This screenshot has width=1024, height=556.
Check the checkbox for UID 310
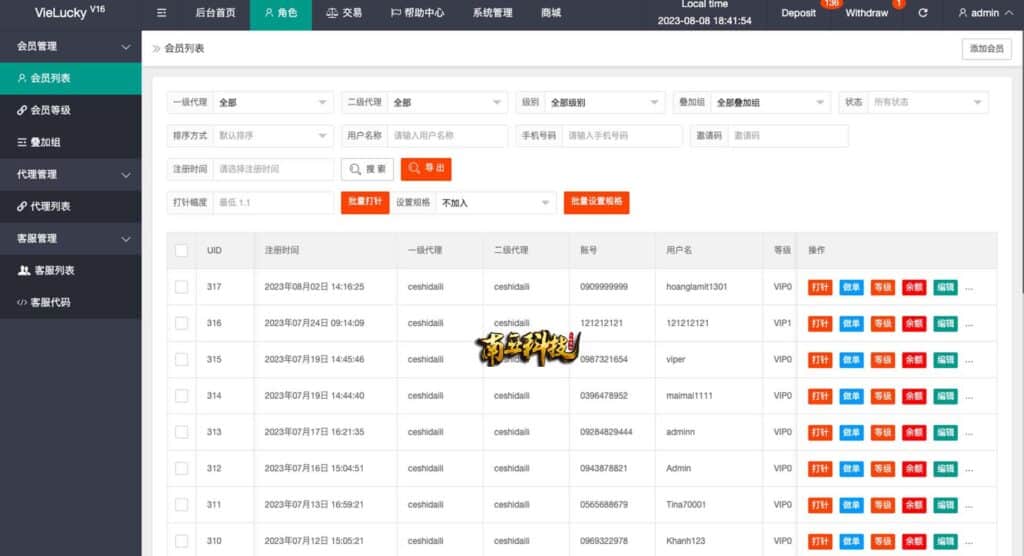click(x=181, y=541)
